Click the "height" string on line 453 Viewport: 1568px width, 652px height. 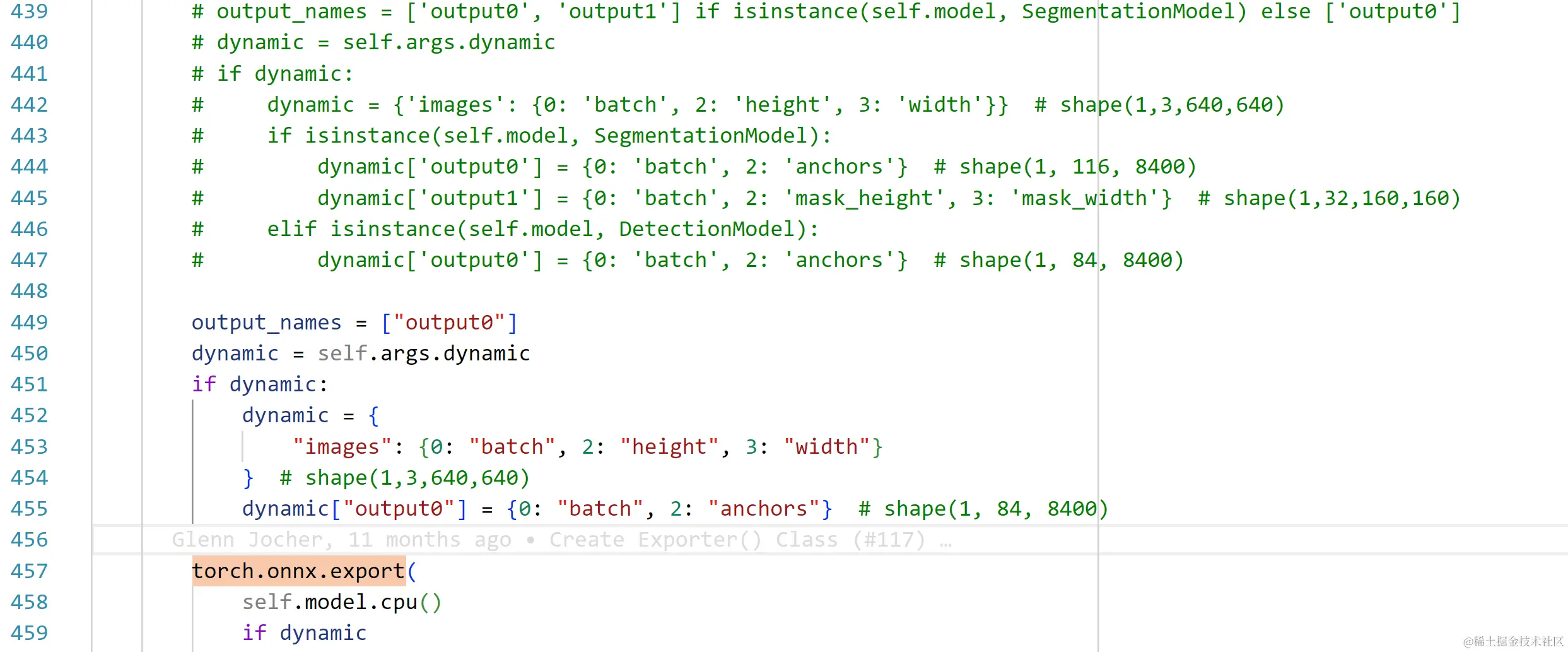[x=669, y=447]
